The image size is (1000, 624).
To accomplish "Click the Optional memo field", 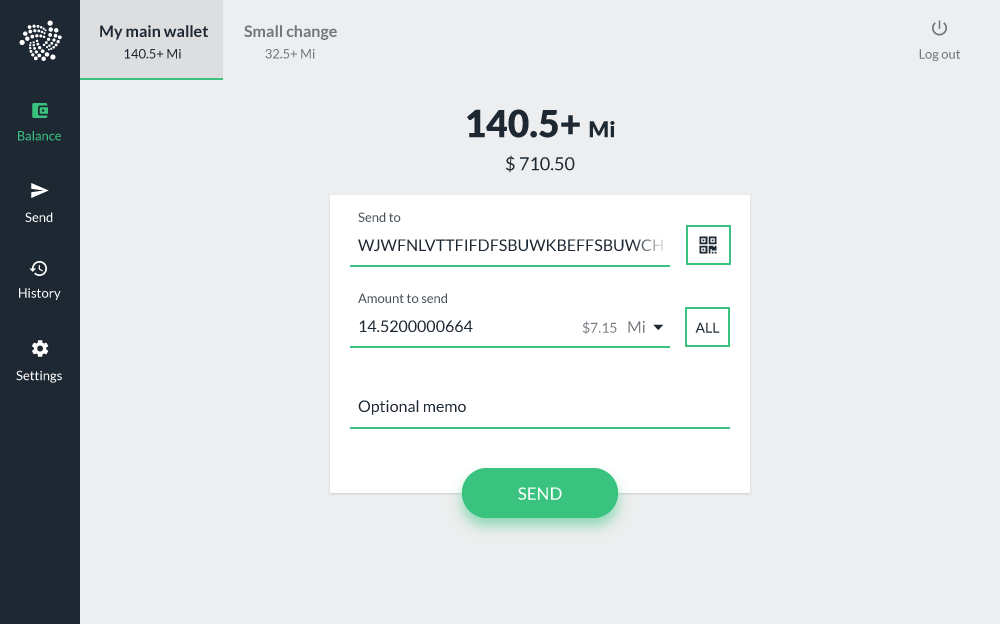I will tap(540, 407).
